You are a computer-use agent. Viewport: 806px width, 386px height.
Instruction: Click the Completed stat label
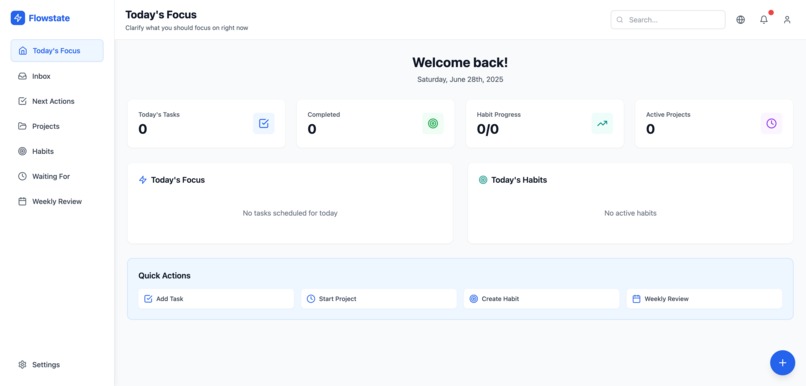coord(324,115)
